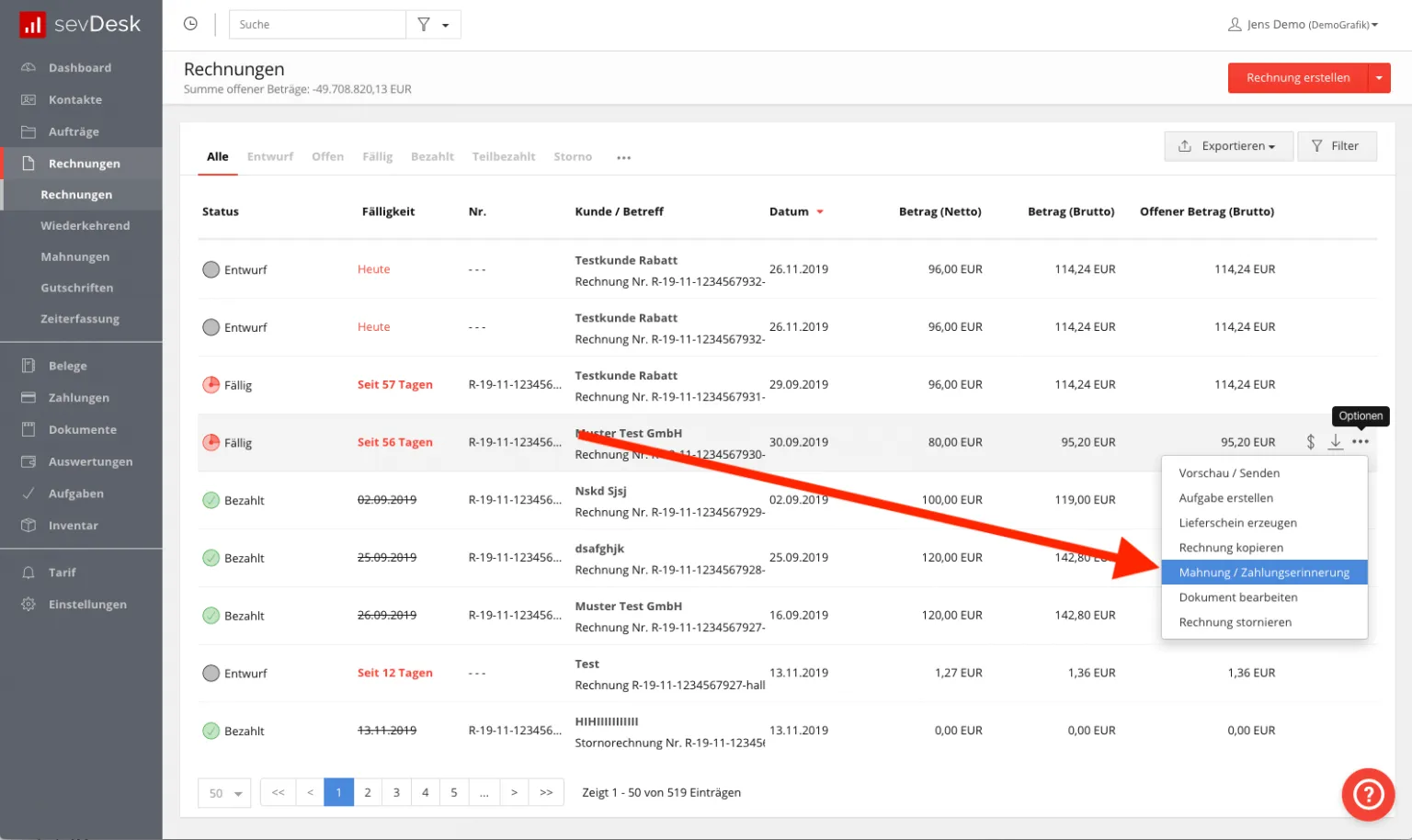Image resolution: width=1412 pixels, height=840 pixels.
Task: Open Dashboard from the sidebar
Action: 80,68
